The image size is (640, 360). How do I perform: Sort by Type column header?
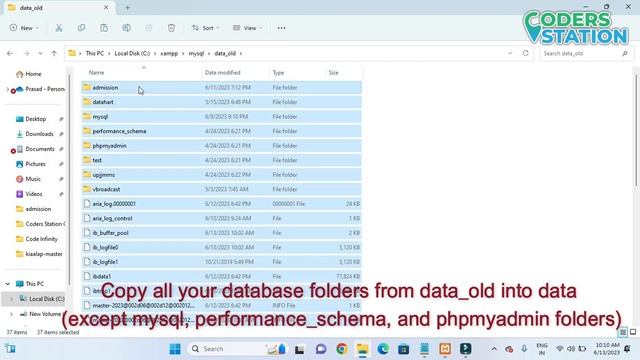tap(297, 72)
